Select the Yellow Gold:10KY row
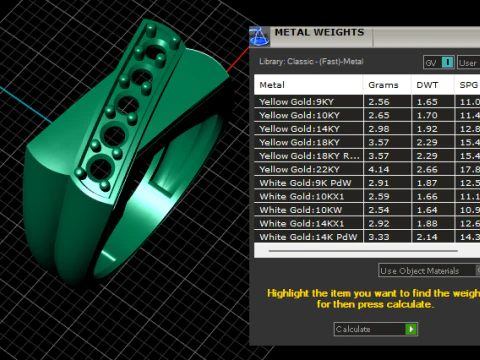 coord(367,115)
